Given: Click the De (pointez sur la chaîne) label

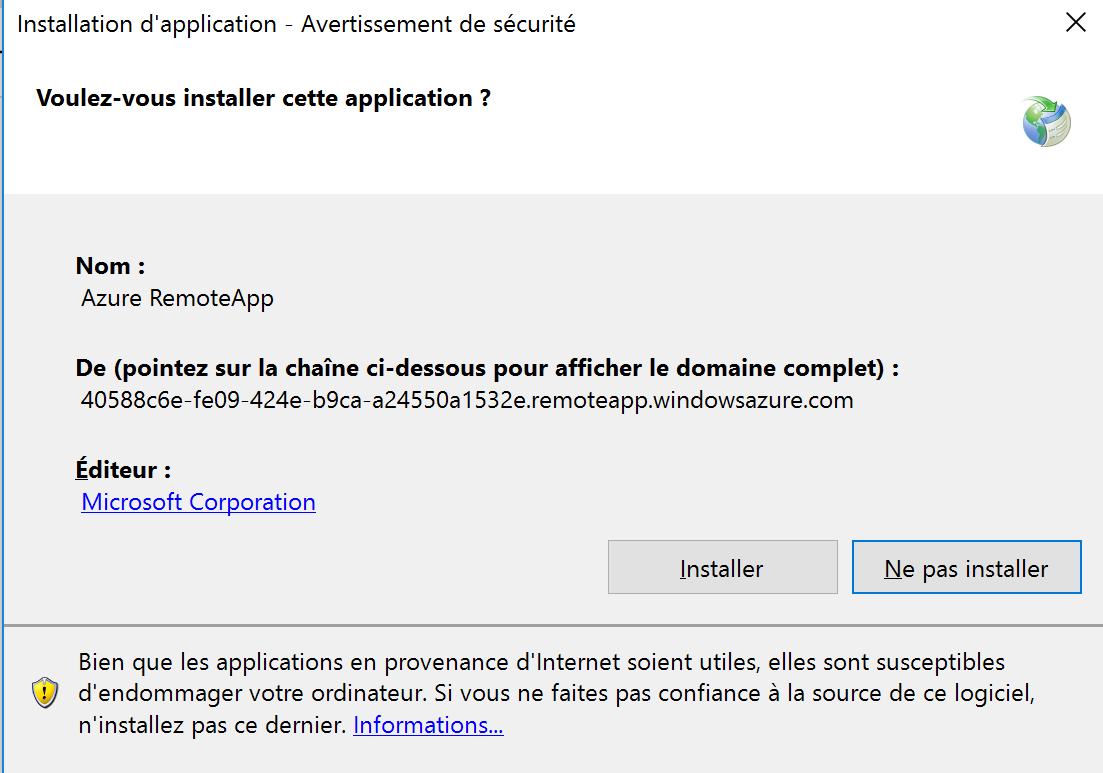Looking at the screenshot, I should pos(487,368).
